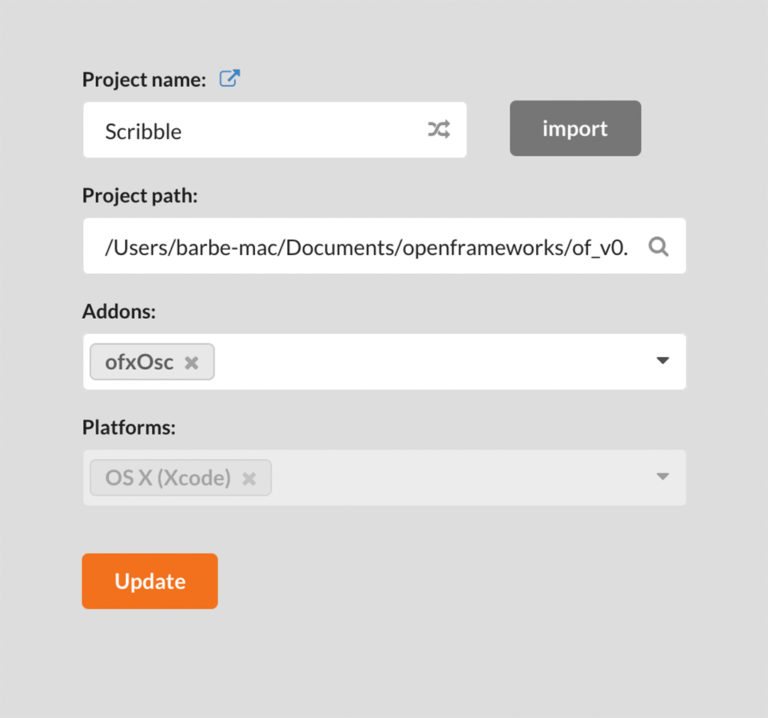Click the blank gray background beside Update

[441, 581]
